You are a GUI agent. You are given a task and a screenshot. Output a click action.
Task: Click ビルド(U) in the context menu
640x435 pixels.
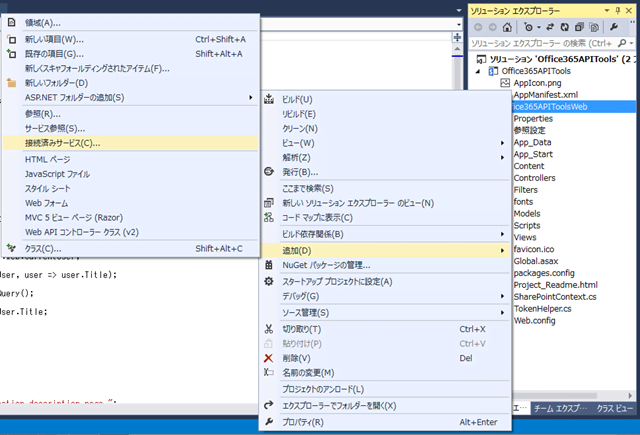[x=297, y=99]
